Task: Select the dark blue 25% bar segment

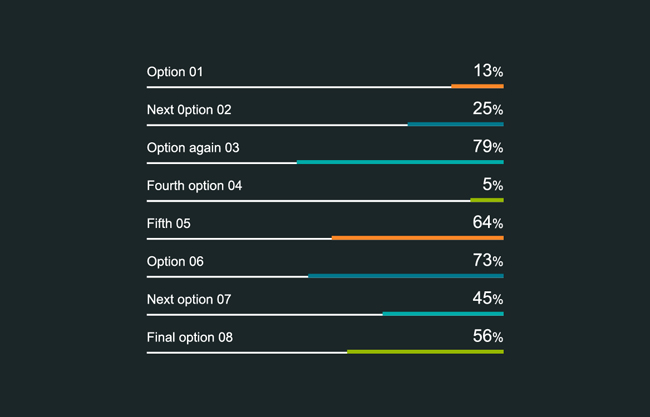Action: pos(456,124)
